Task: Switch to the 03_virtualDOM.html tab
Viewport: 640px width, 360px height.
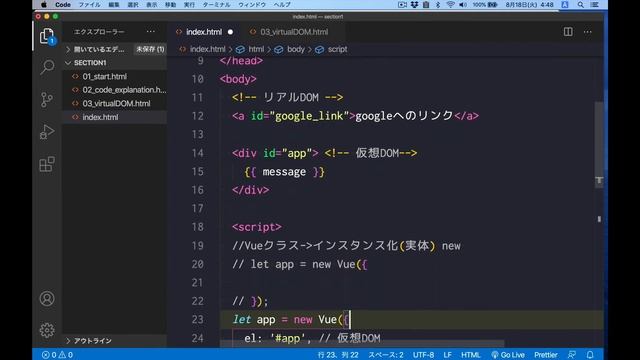Action: click(x=293, y=32)
